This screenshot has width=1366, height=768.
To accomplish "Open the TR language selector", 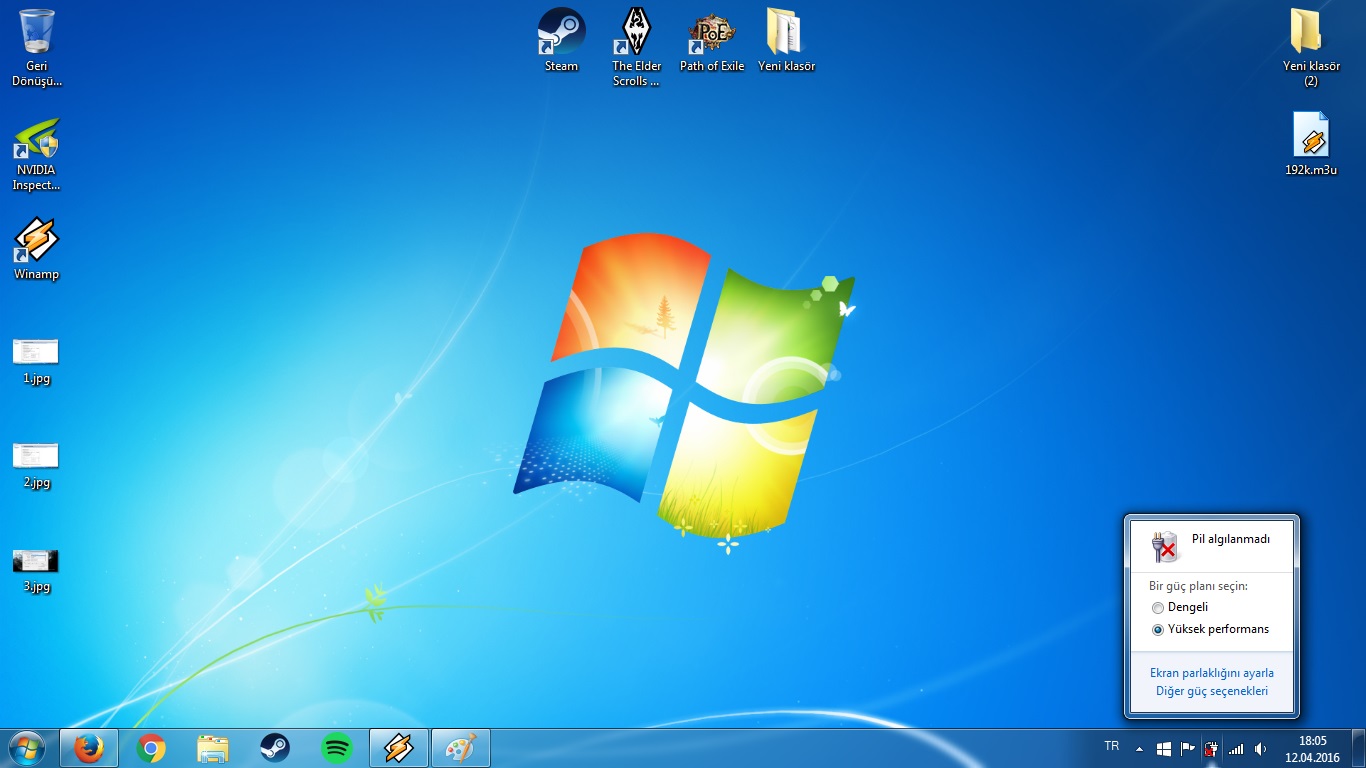I will click(1111, 747).
